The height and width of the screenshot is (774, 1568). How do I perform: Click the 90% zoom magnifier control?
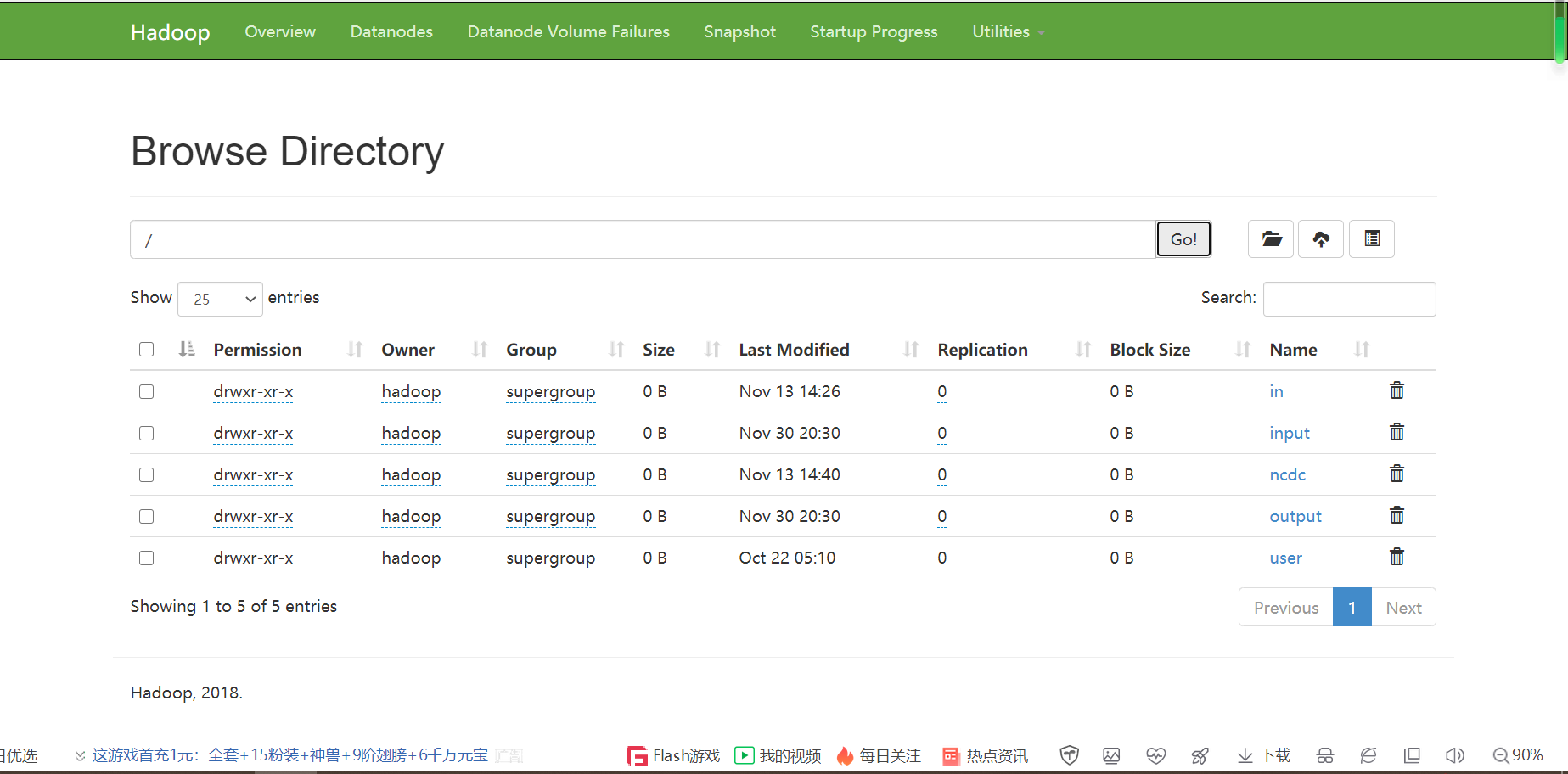pyautogui.click(x=1518, y=755)
